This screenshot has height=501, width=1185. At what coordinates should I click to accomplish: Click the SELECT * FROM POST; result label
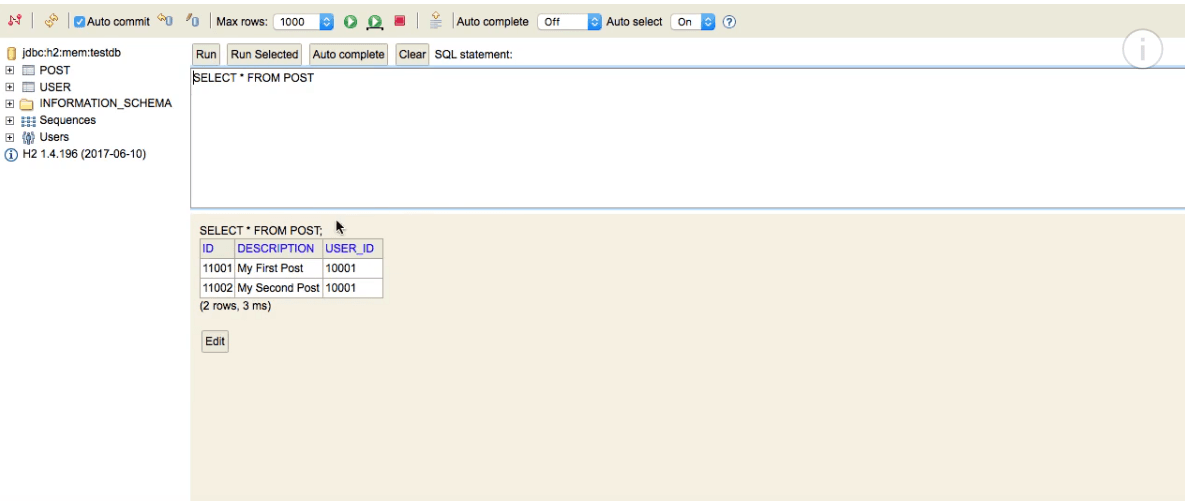pyautogui.click(x=261, y=230)
